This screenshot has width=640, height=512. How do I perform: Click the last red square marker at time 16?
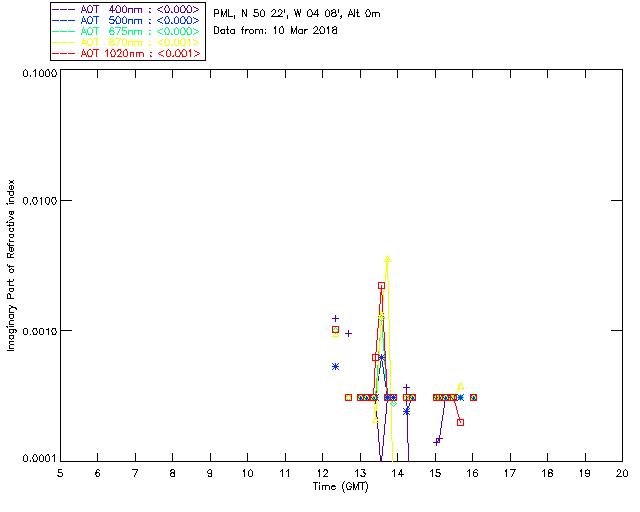[473, 397]
